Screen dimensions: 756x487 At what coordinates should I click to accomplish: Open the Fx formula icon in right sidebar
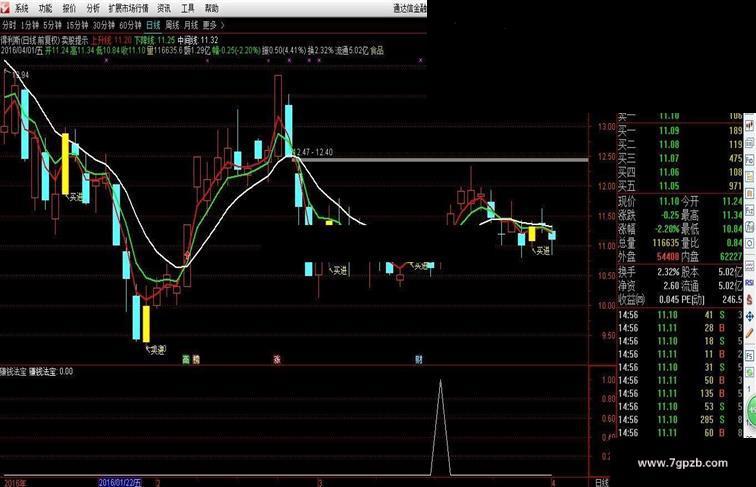750,210
